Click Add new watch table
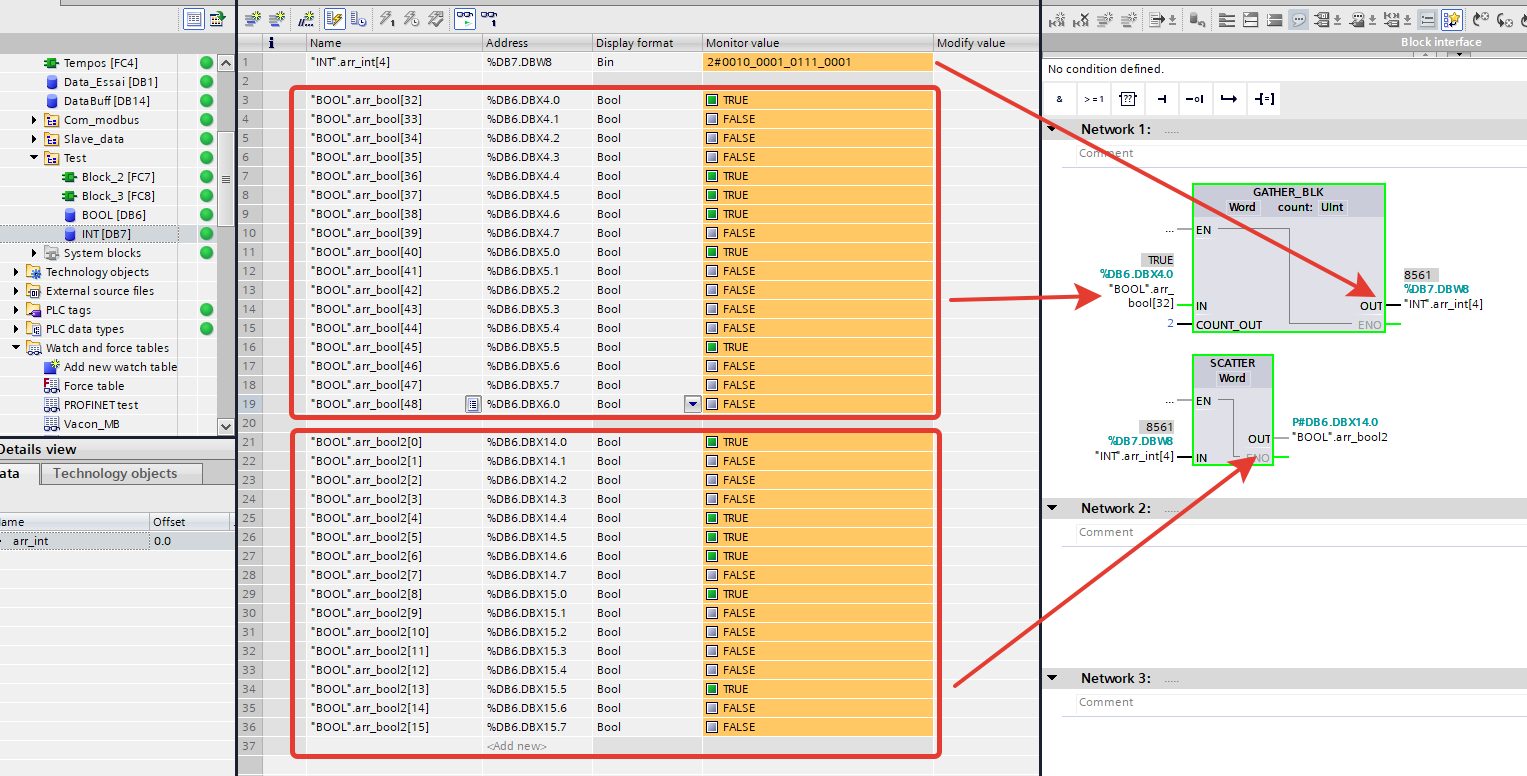The width and height of the screenshot is (1527, 776). point(120,367)
